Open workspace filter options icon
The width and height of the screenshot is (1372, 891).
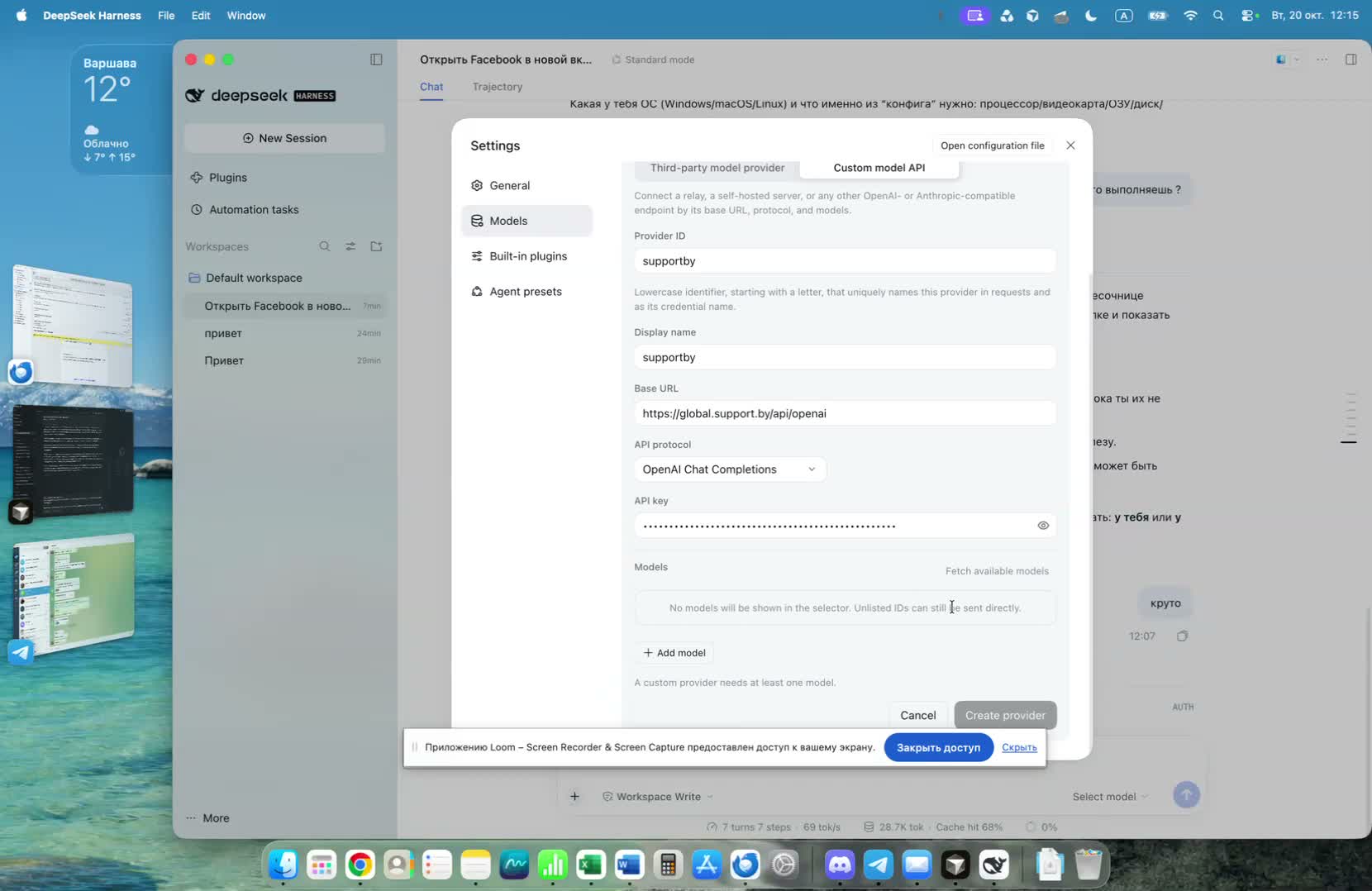click(x=350, y=246)
